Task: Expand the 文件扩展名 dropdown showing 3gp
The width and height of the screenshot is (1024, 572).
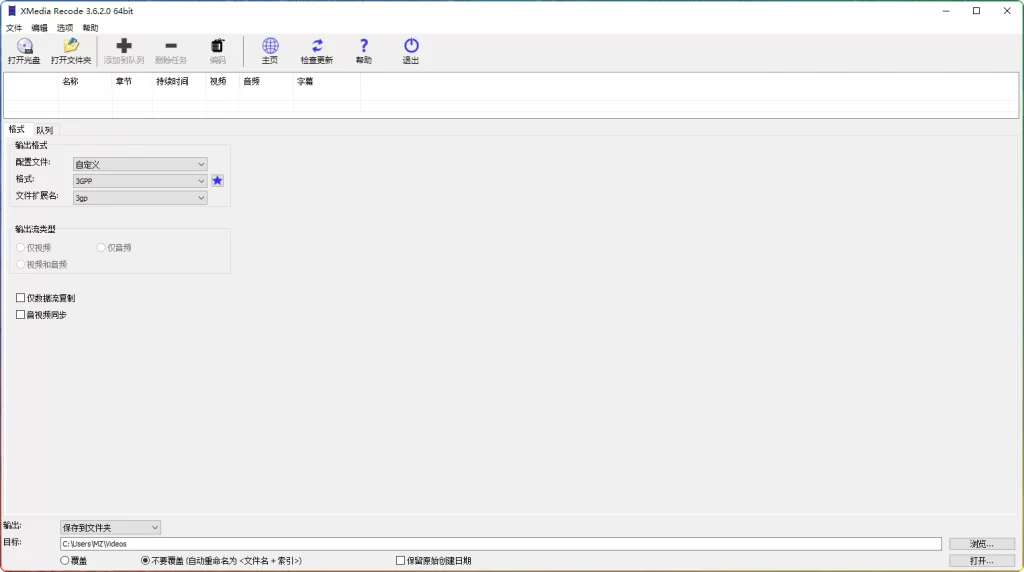Action: (140, 198)
